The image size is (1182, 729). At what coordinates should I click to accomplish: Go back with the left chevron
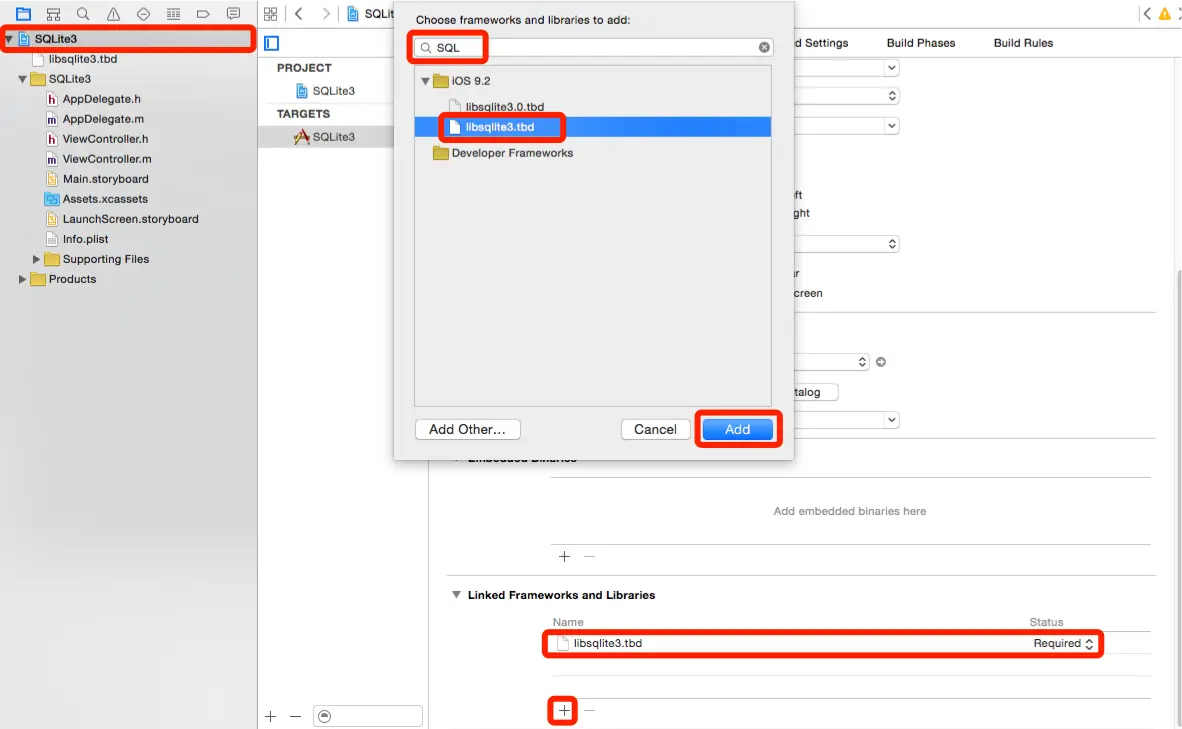299,14
